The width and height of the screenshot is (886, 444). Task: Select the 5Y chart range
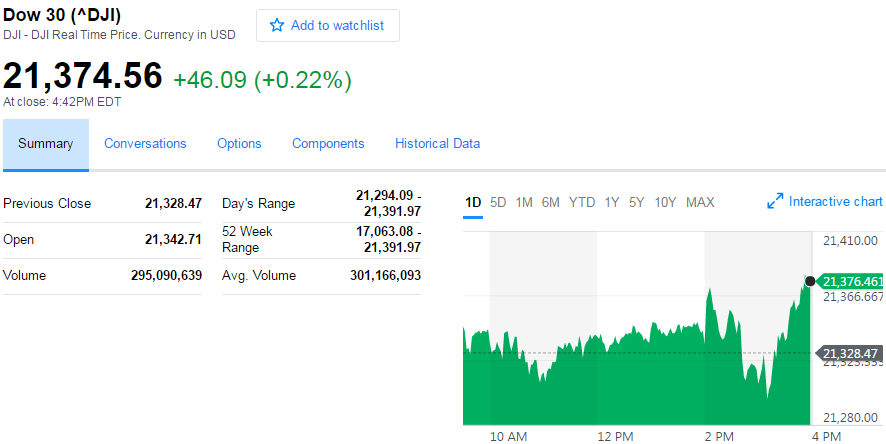coord(637,202)
